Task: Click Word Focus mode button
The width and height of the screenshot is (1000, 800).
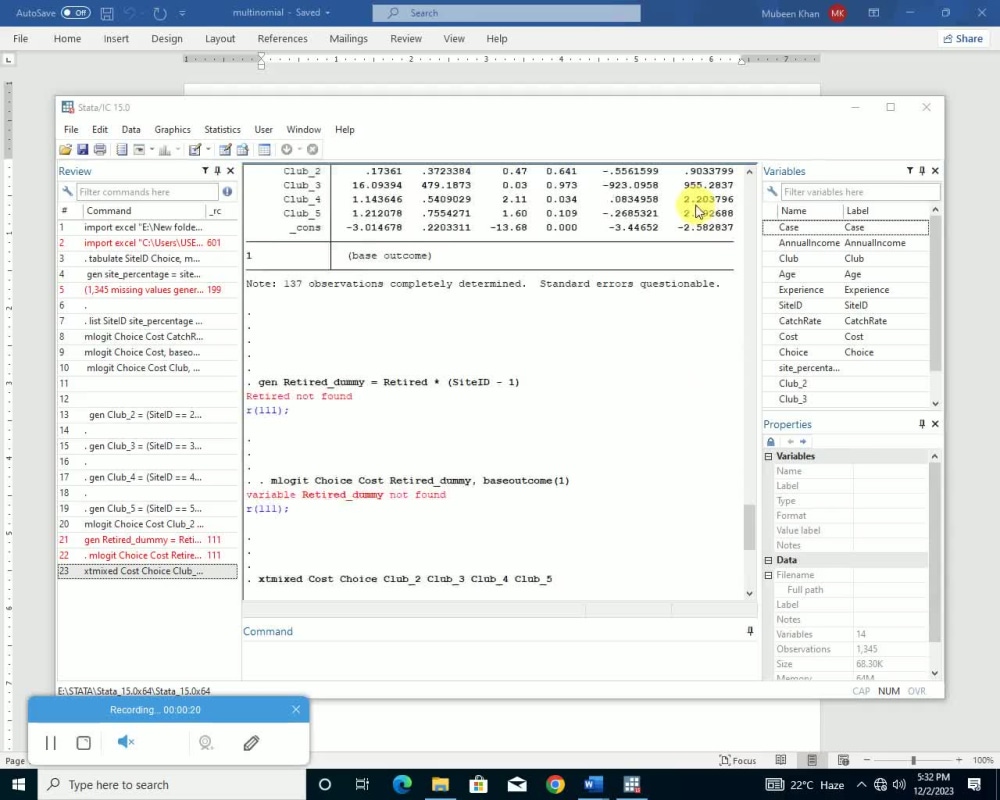Action: [x=737, y=760]
